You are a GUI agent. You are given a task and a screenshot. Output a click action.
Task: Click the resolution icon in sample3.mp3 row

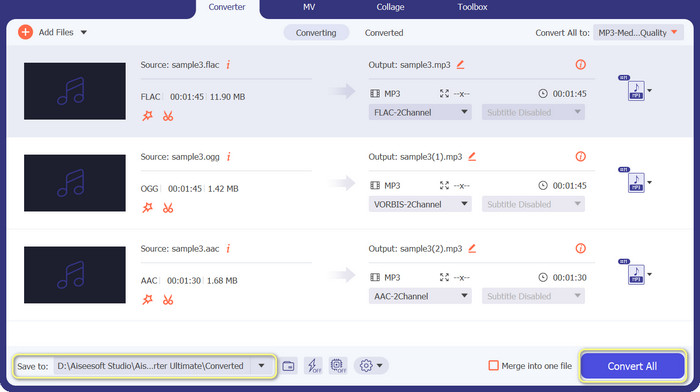pos(444,93)
